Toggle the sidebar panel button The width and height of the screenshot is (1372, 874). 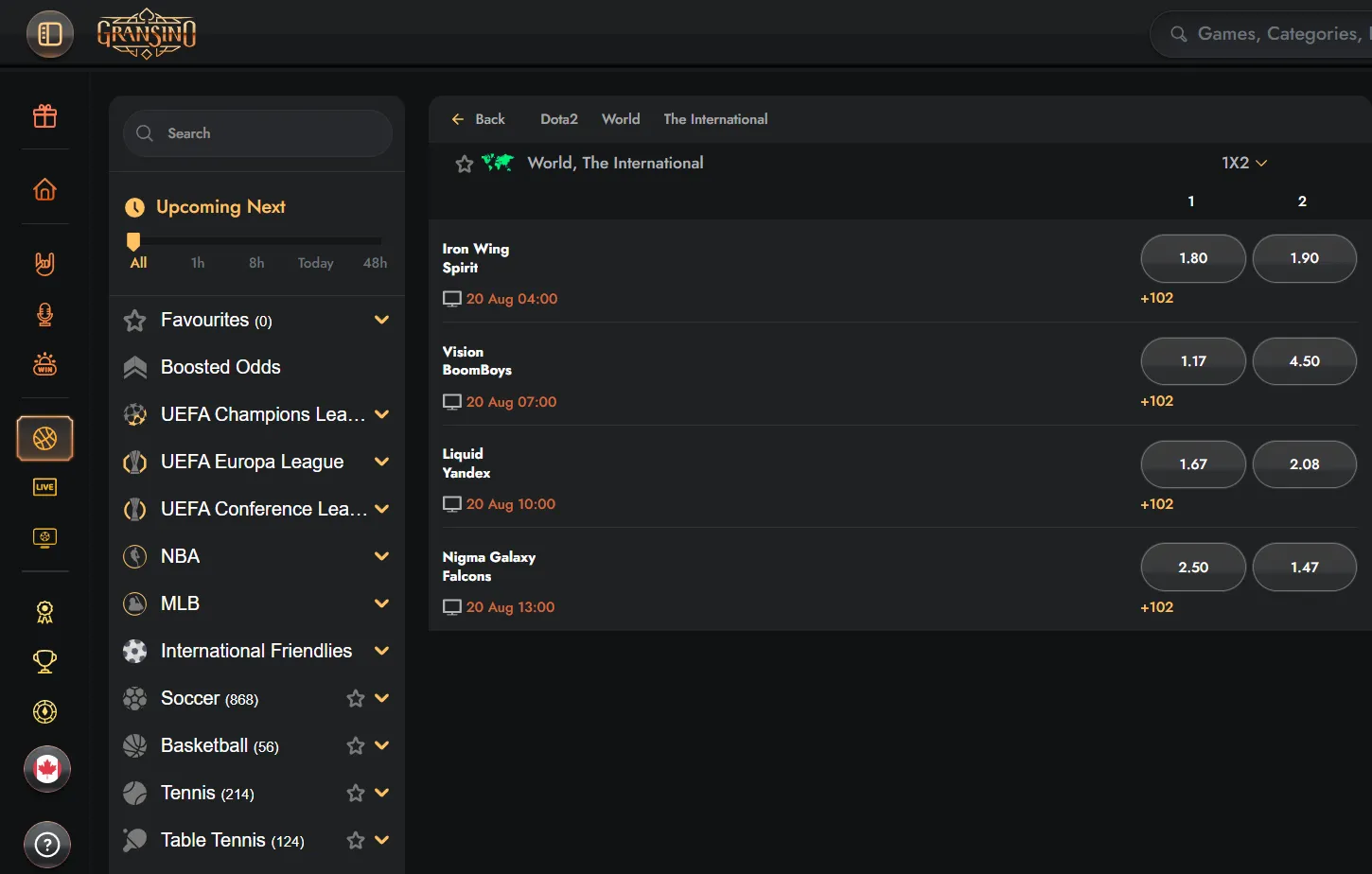pyautogui.click(x=50, y=34)
